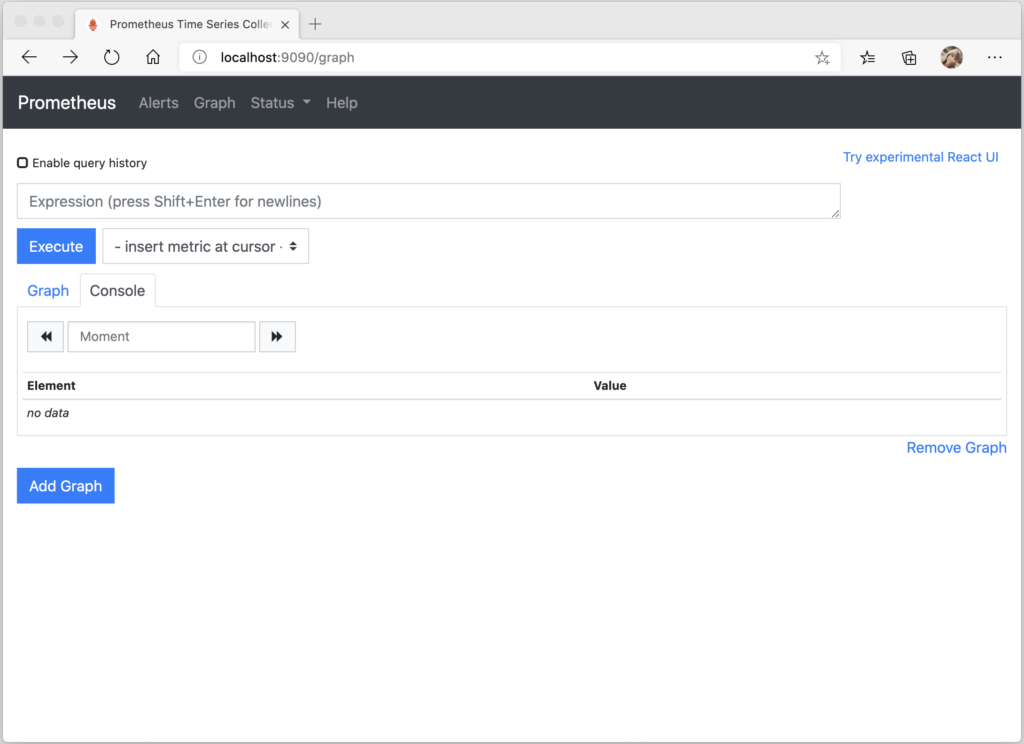
Task: Step the moment forward with fast-forward button
Action: coord(277,336)
